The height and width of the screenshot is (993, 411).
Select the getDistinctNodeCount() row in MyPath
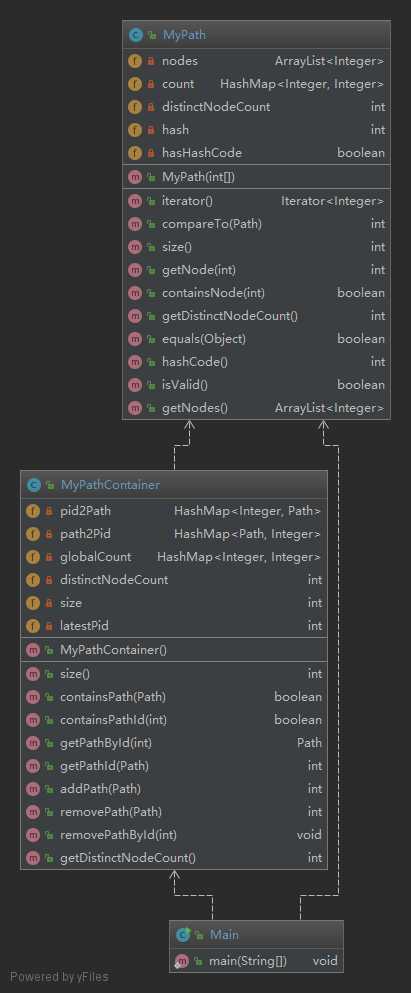coord(256,316)
